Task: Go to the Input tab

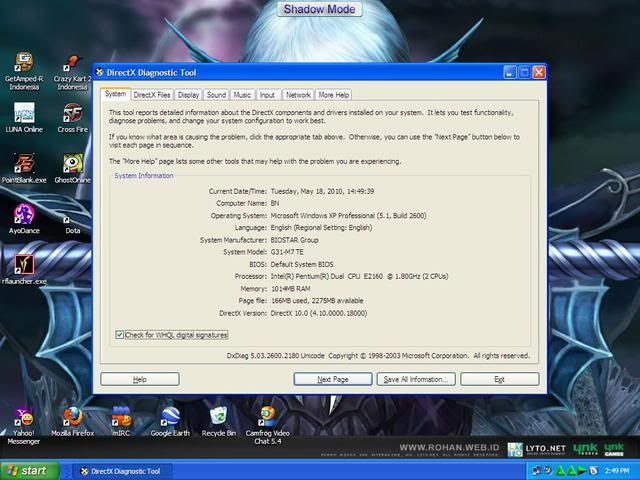Action: tap(267, 95)
